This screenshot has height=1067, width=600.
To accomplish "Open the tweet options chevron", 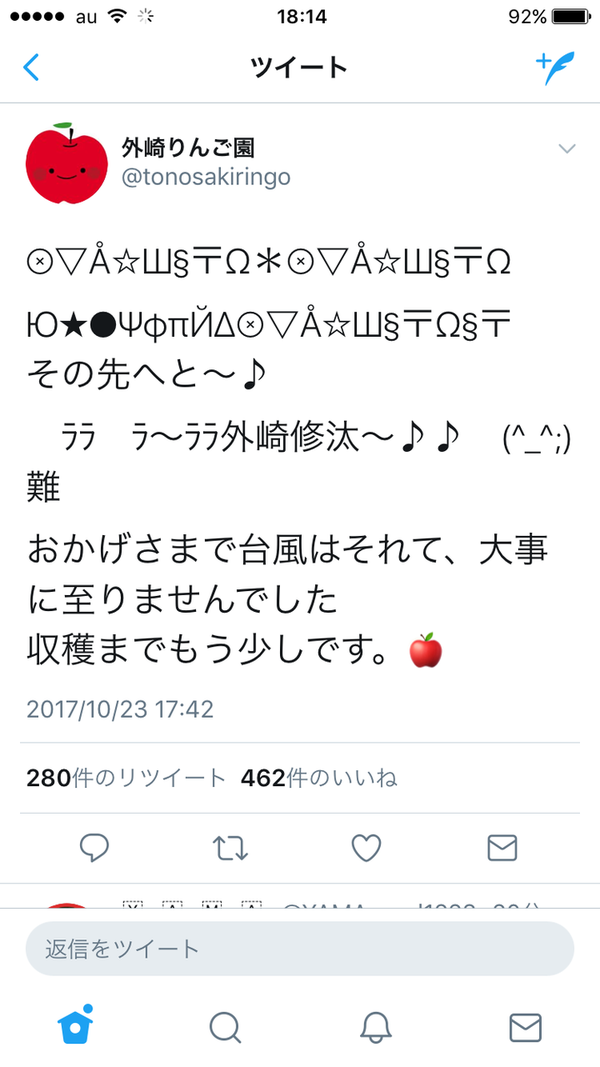I will 567,148.
